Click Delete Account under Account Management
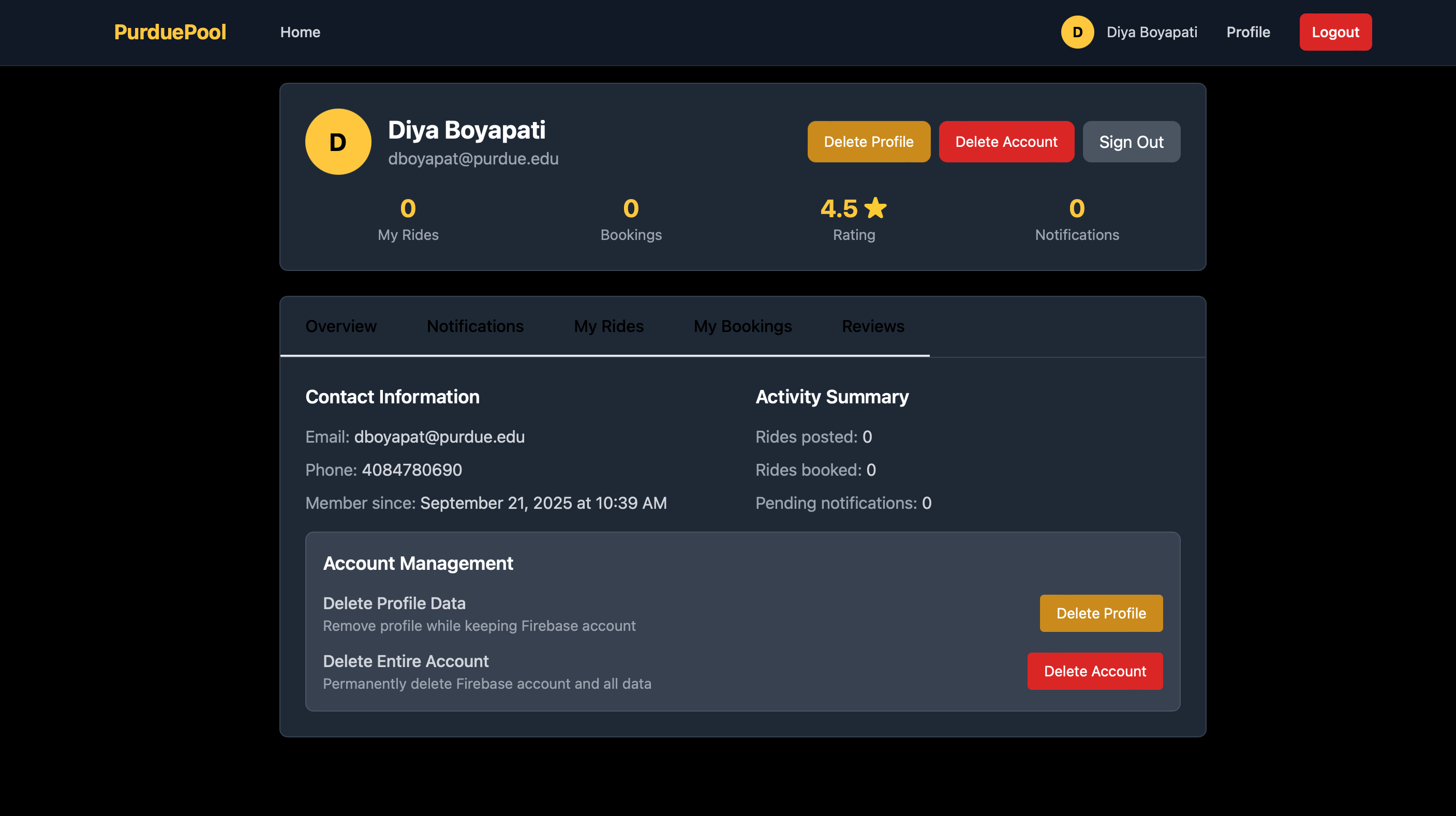 tap(1094, 671)
